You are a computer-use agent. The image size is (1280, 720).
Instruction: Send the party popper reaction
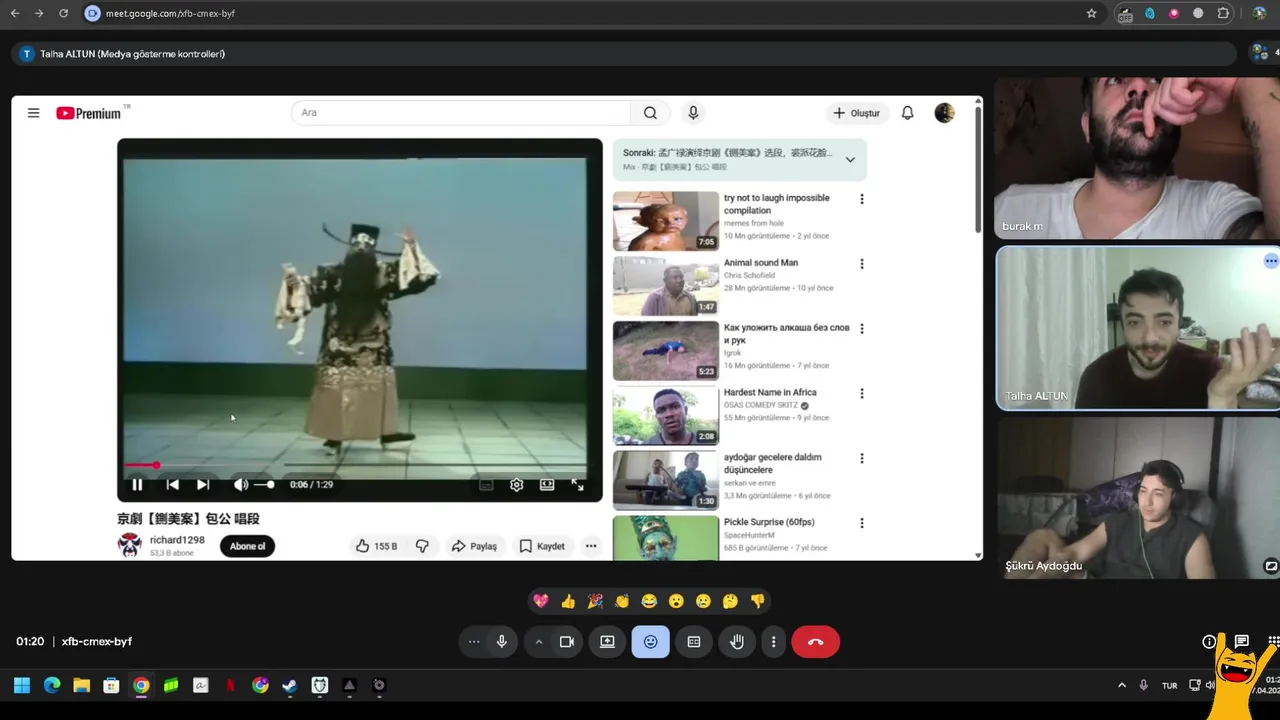[x=595, y=601]
